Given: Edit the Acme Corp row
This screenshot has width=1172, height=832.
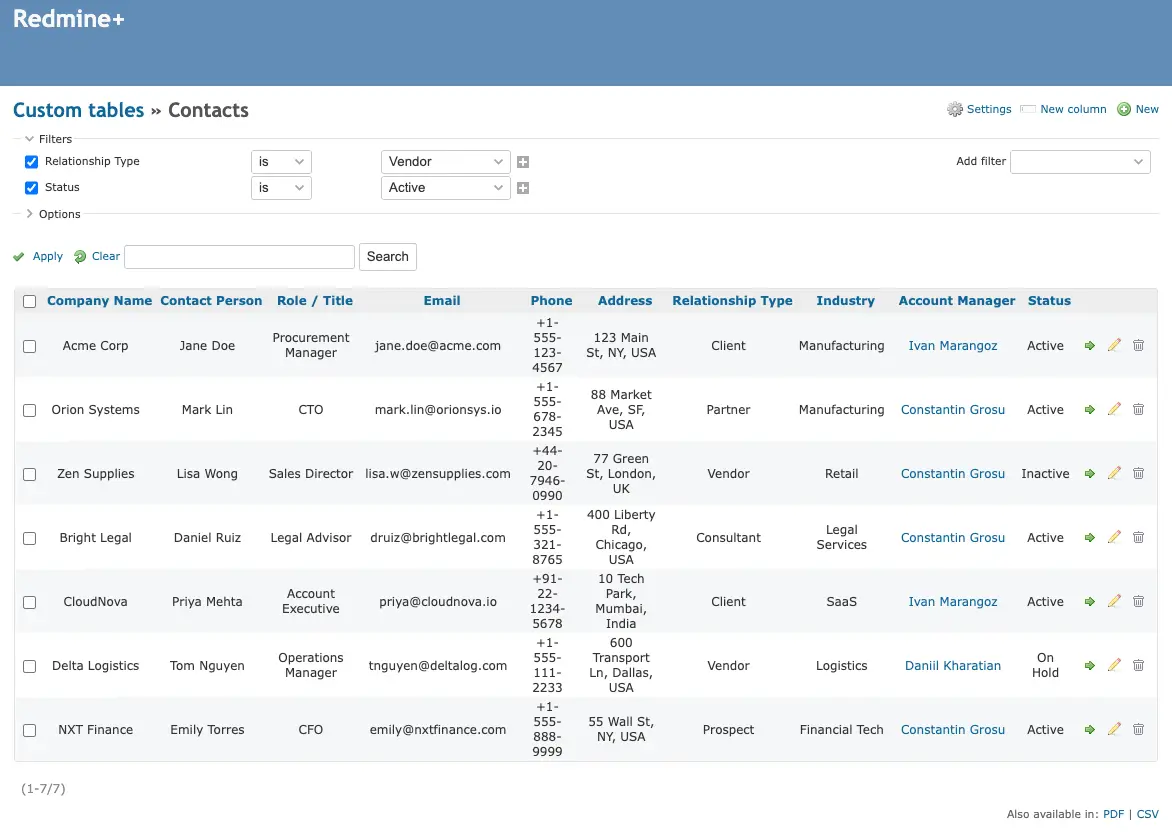Looking at the screenshot, I should coord(1114,345).
